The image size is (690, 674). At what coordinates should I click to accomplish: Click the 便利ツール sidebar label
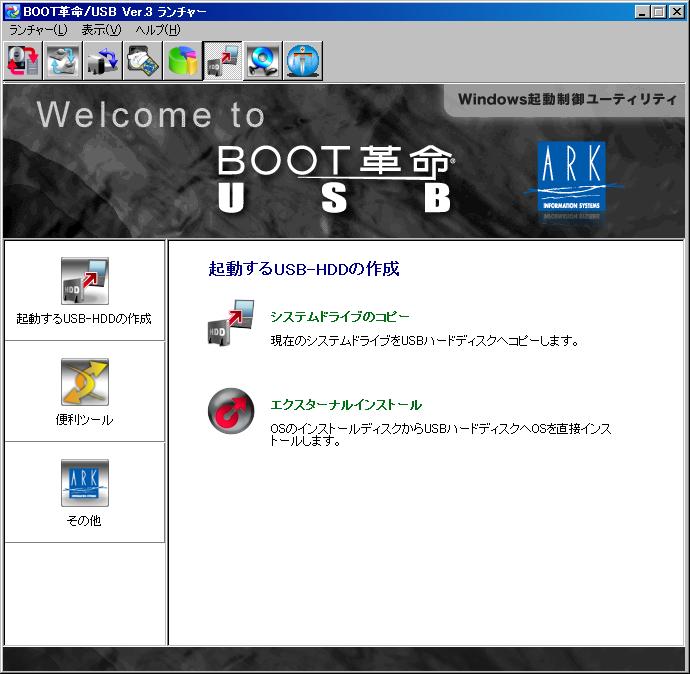pyautogui.click(x=84, y=420)
